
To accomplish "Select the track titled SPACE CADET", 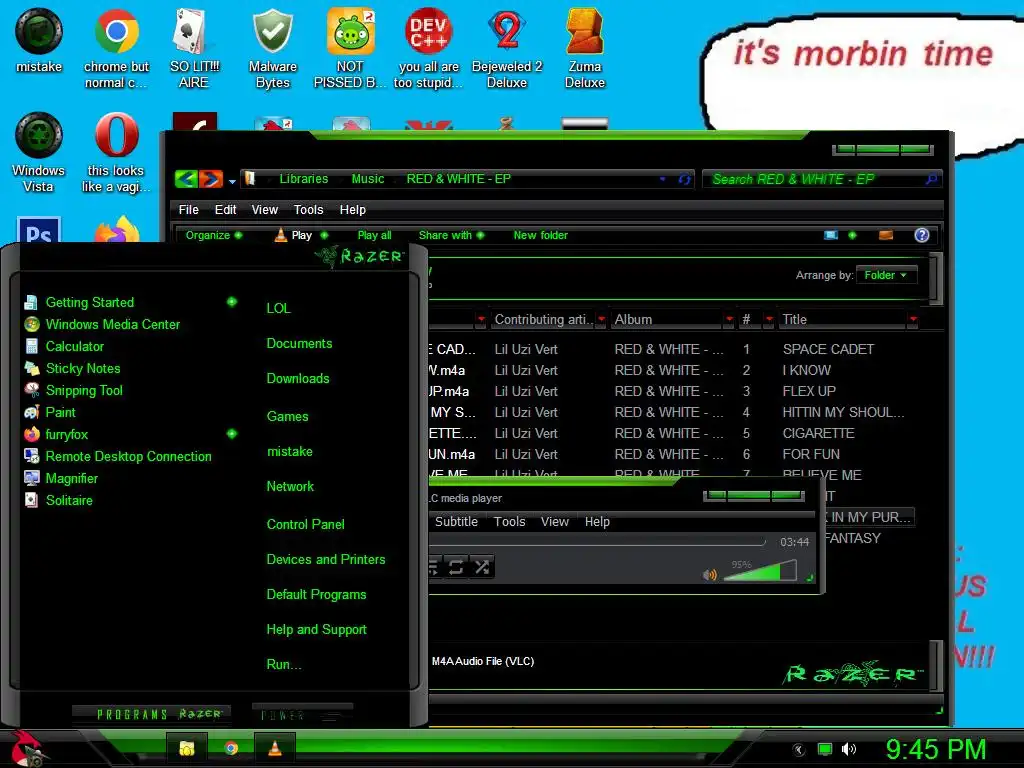I will click(x=827, y=349).
